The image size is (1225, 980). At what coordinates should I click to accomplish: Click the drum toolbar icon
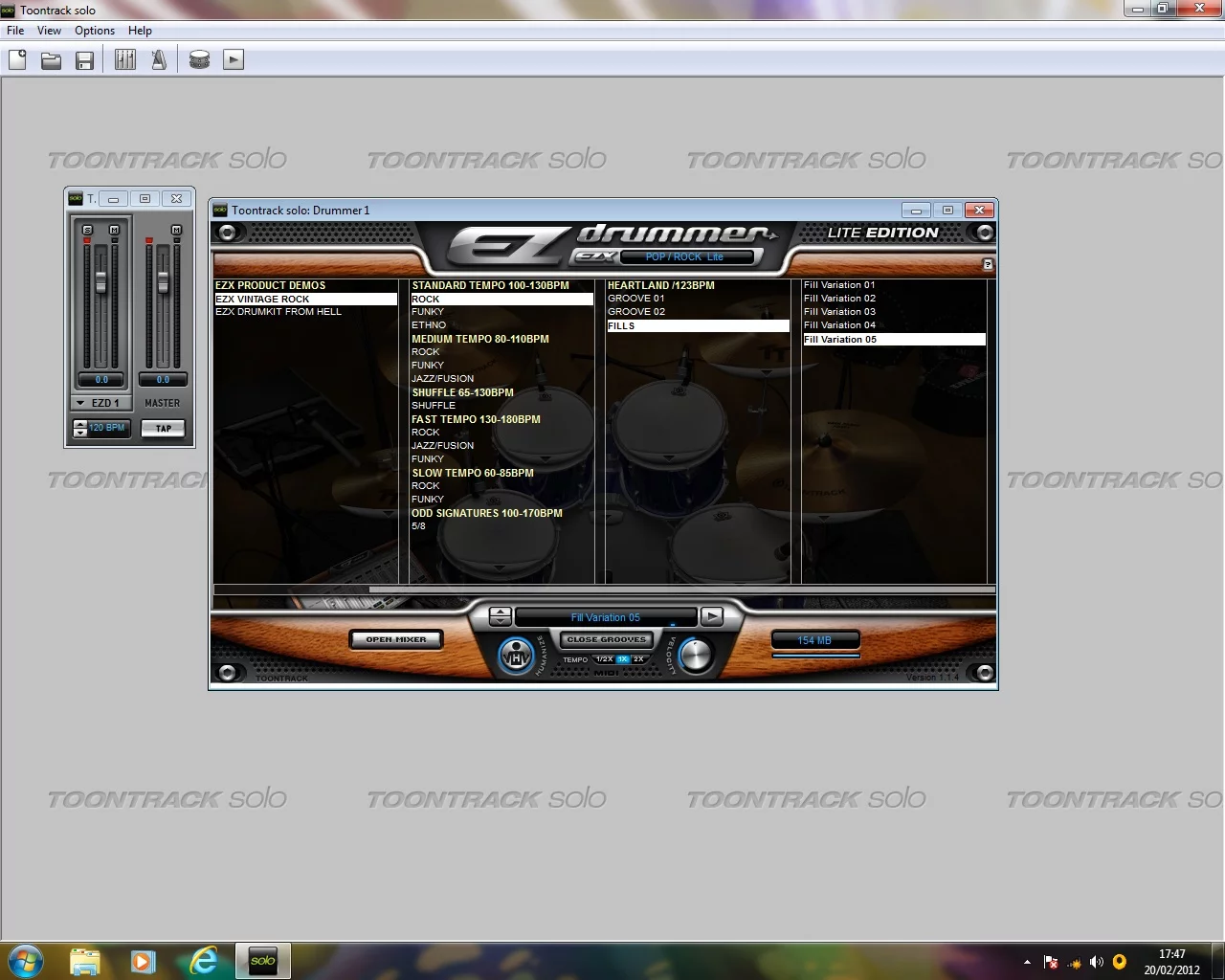[x=199, y=59]
